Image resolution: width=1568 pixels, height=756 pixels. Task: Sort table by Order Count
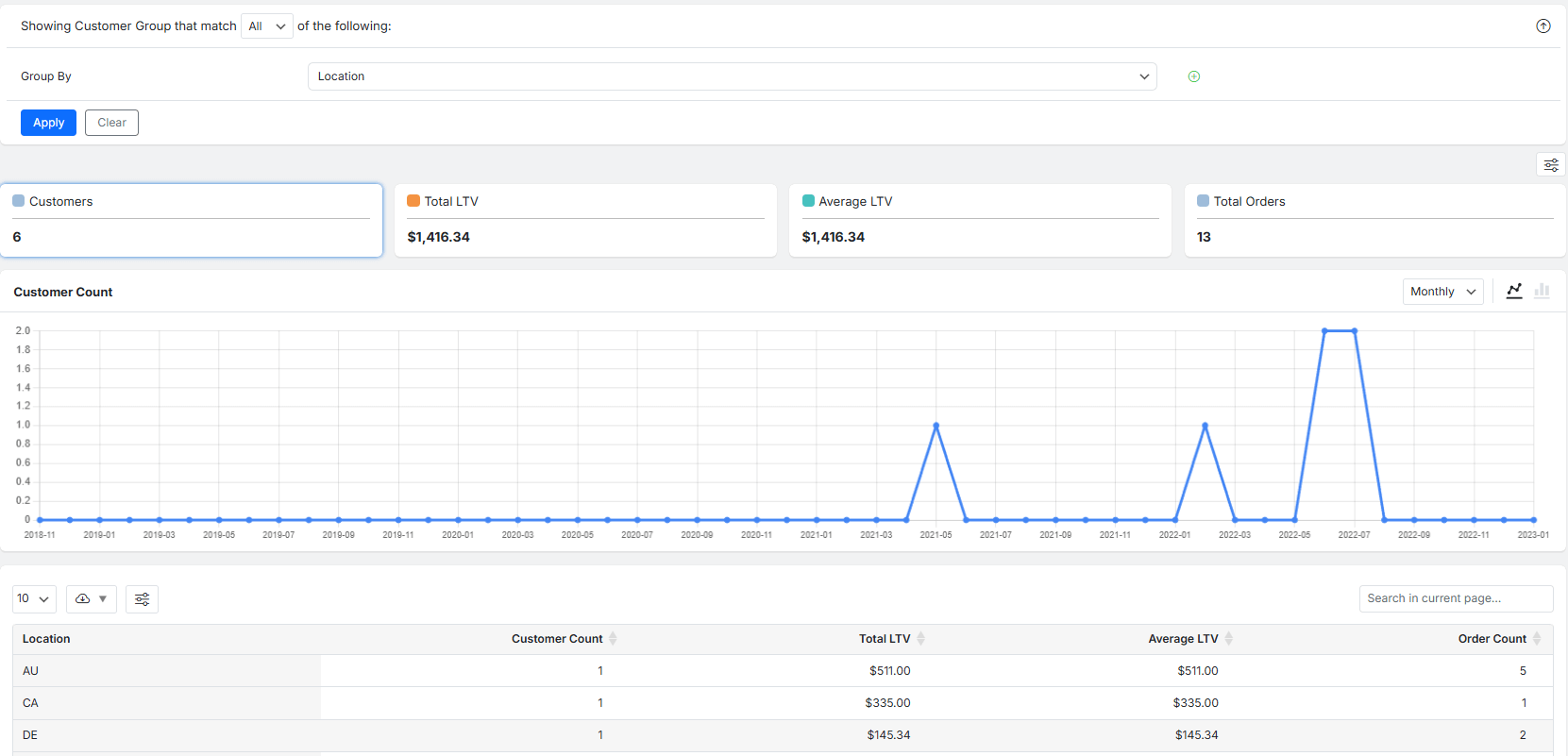pos(1536,639)
